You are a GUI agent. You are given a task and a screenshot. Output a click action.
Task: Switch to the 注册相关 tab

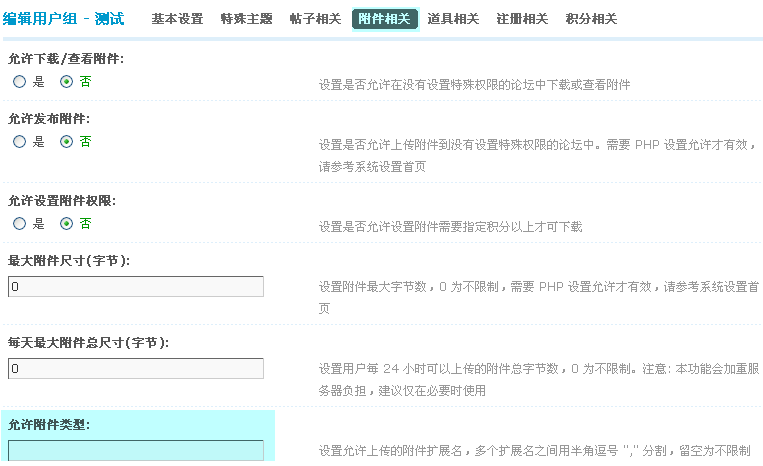coord(522,19)
